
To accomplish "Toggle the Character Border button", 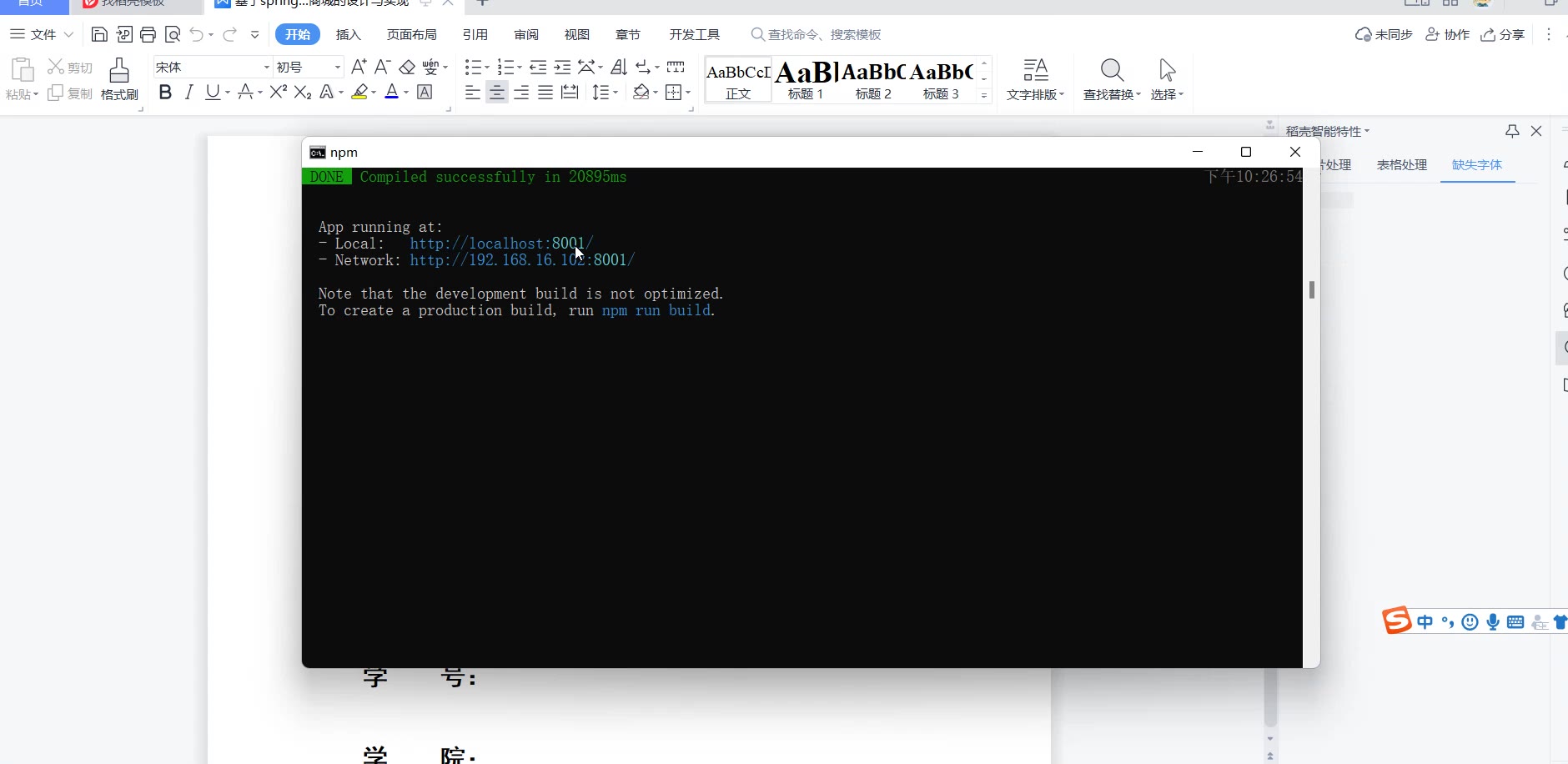I will click(x=425, y=92).
